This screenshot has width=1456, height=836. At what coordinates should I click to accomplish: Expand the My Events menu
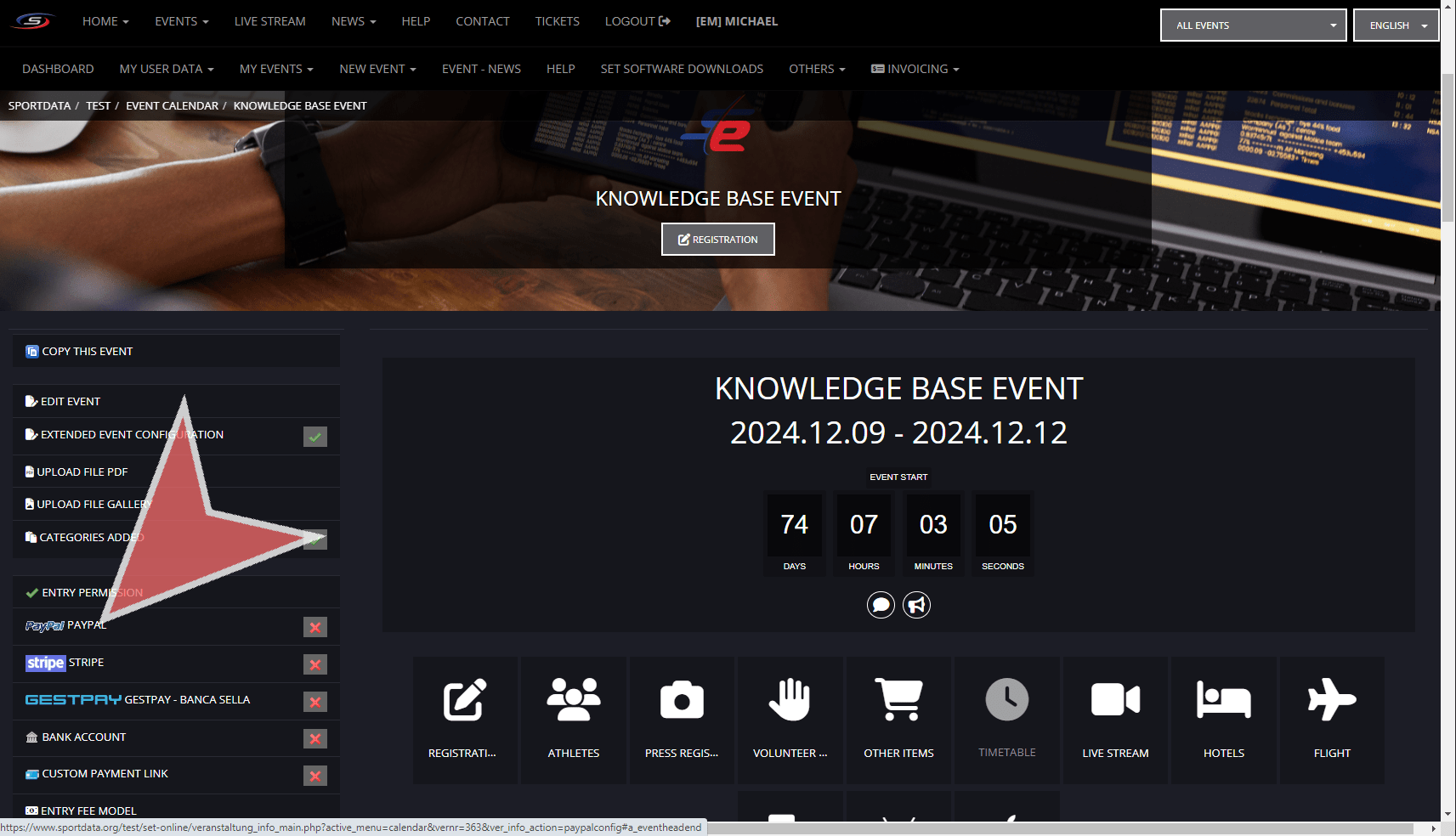pos(276,69)
